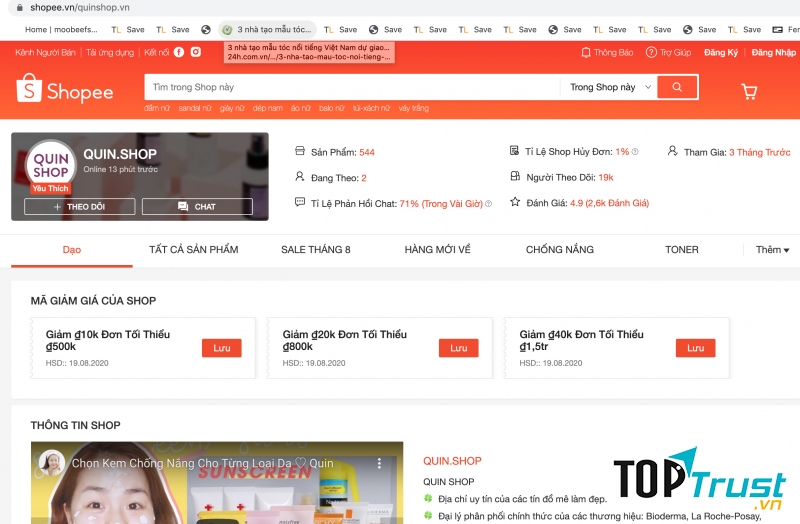Click the Thông Báo bell icon

point(586,53)
